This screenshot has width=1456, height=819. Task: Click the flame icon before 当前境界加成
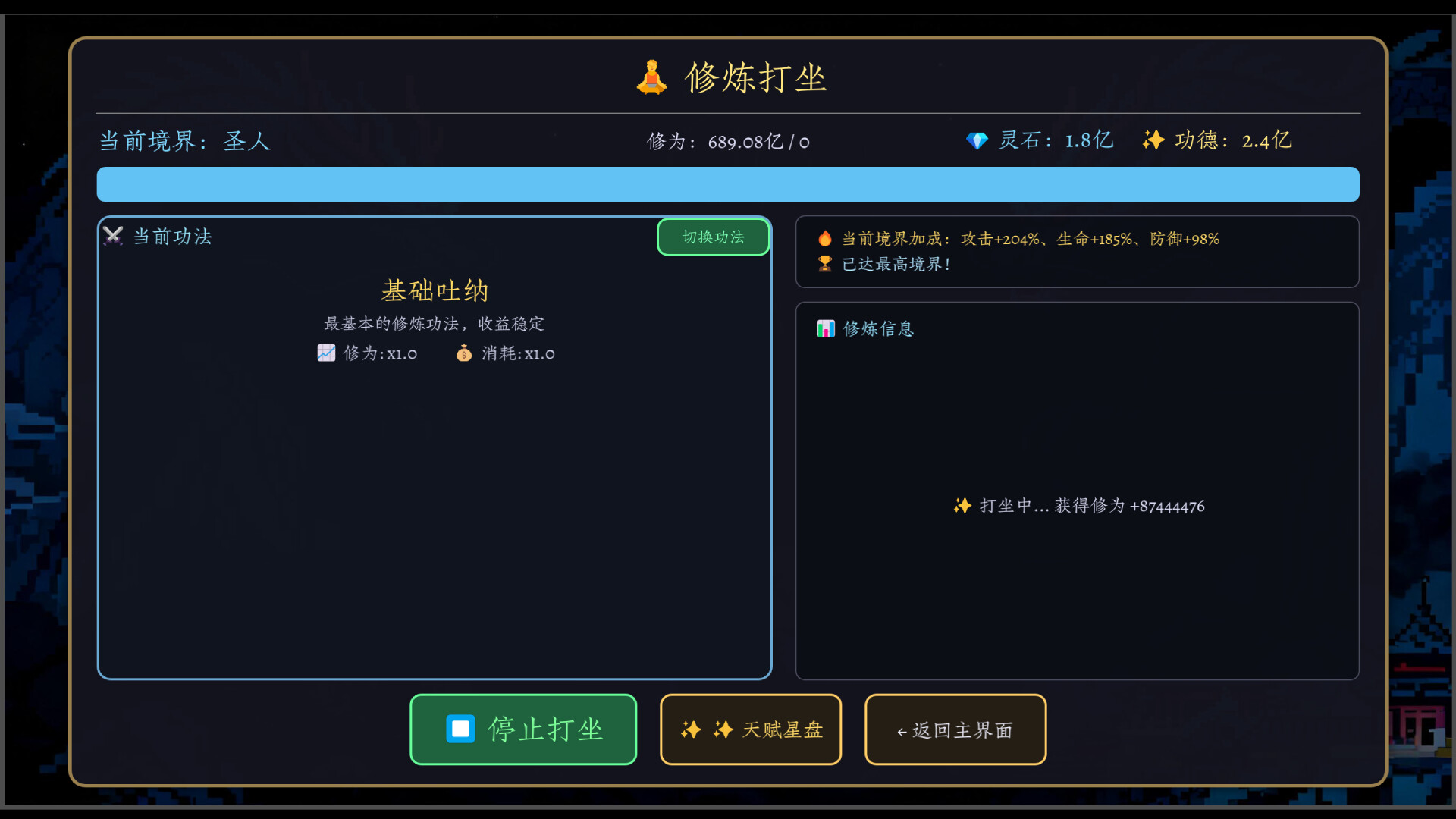click(x=827, y=238)
